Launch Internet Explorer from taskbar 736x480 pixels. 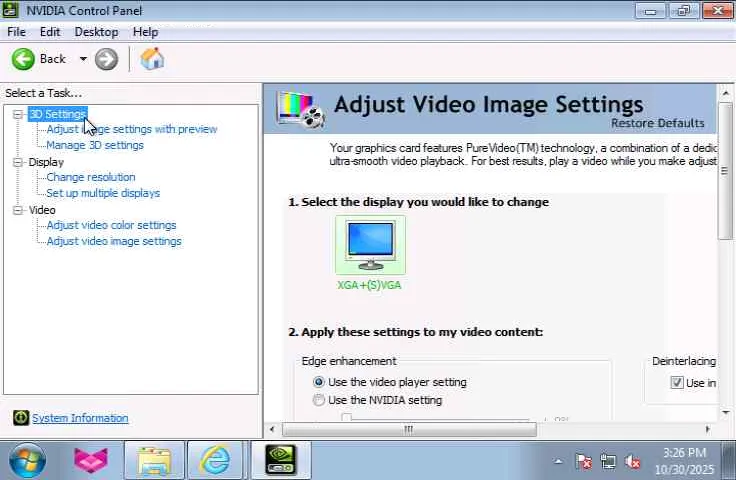pos(215,460)
